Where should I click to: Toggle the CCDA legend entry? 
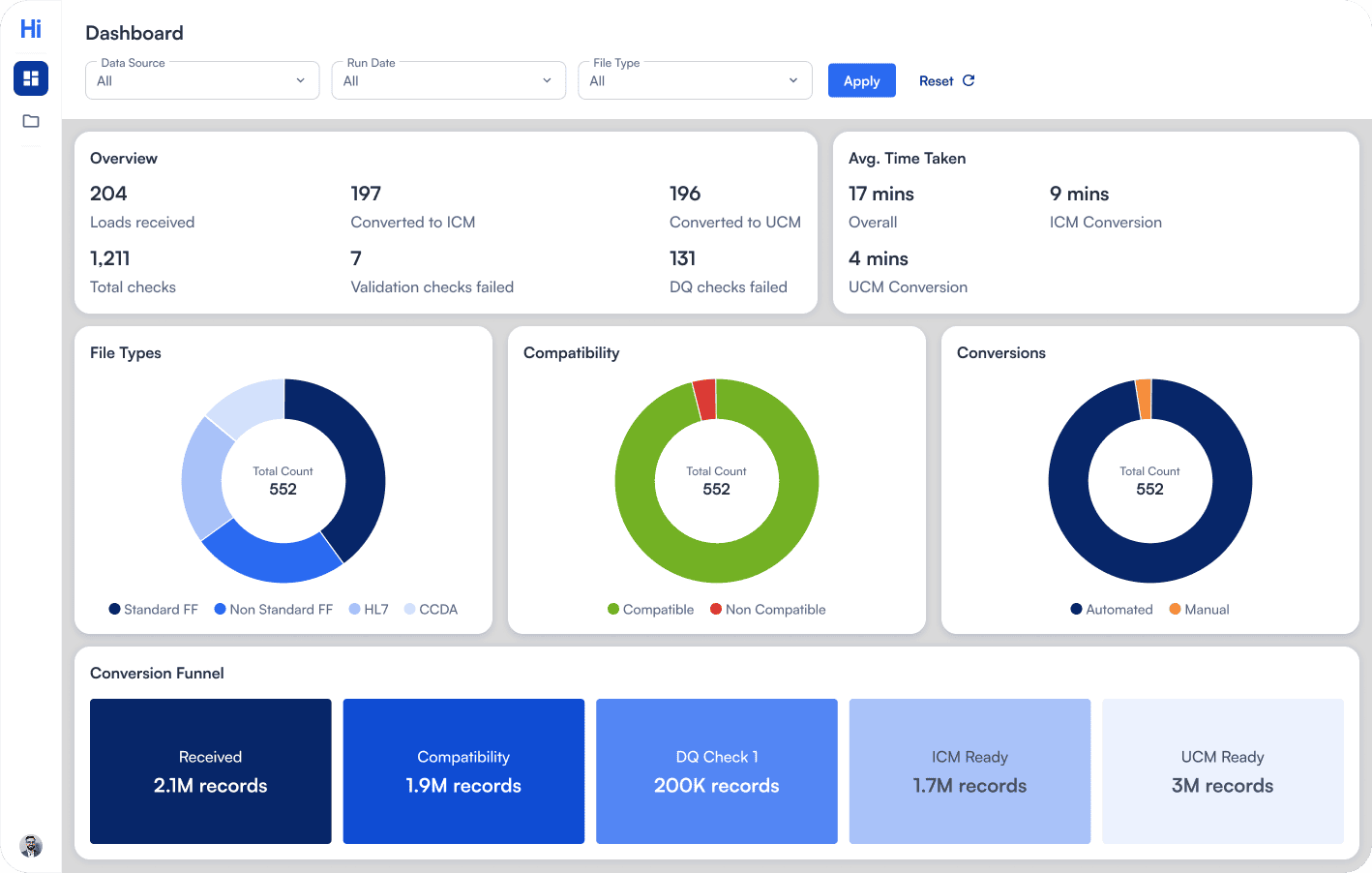pos(431,610)
